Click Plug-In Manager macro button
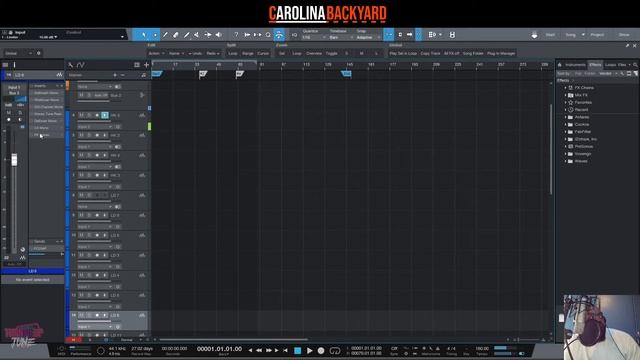 click(501, 53)
